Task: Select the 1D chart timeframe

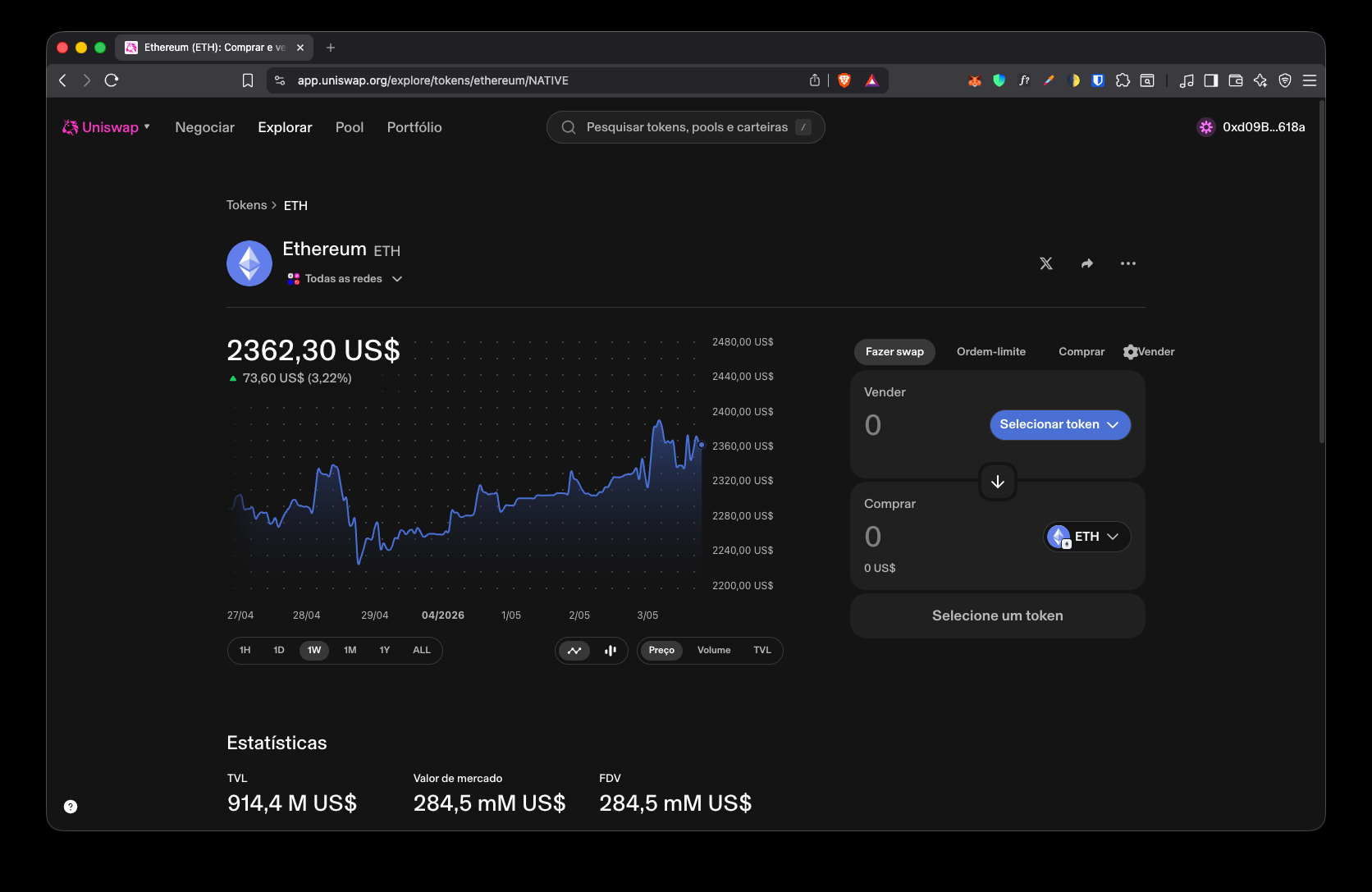Action: tap(279, 650)
